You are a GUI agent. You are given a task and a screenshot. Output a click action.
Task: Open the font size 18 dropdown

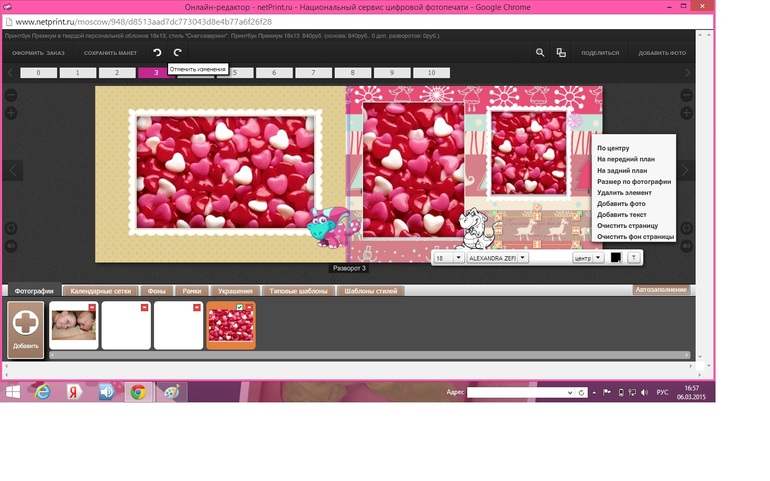pyautogui.click(x=458, y=258)
